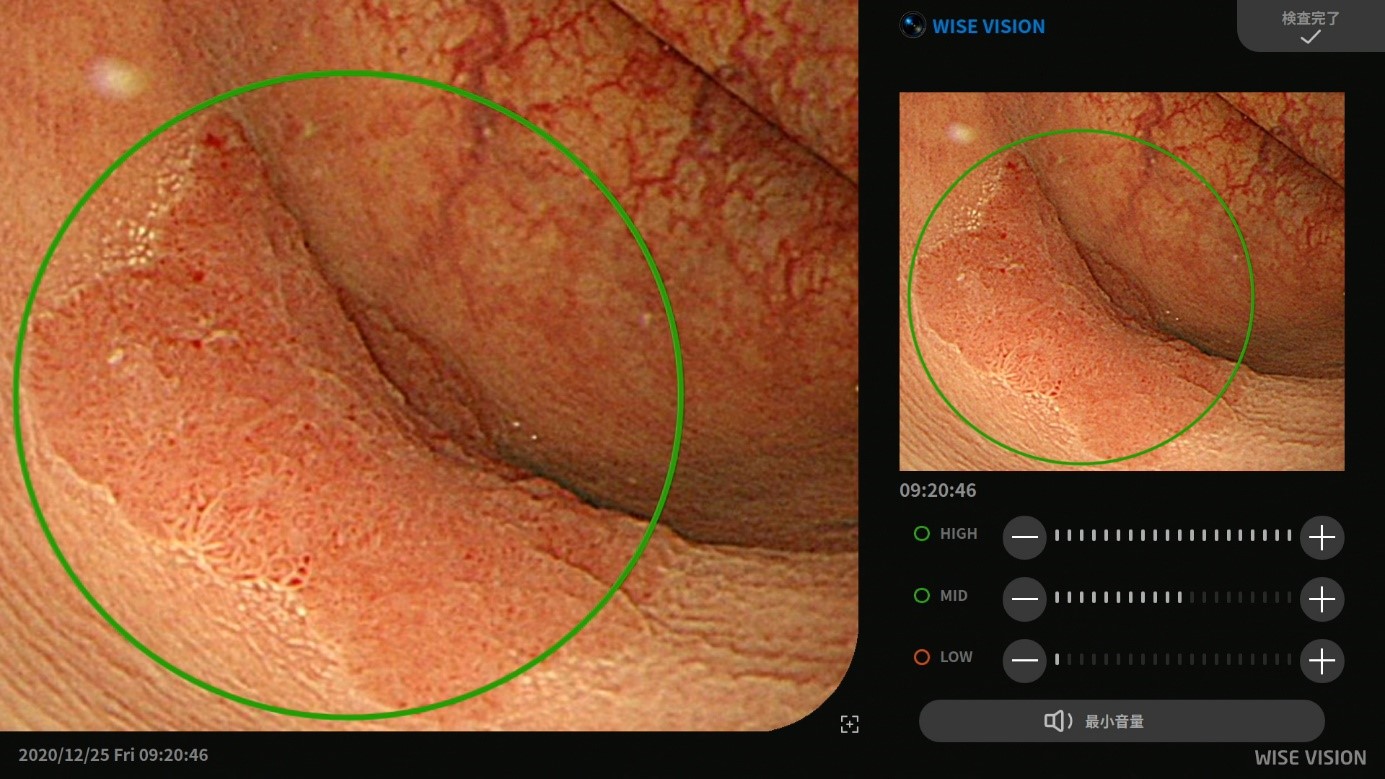Image resolution: width=1385 pixels, height=779 pixels.
Task: Set volume with 最小音量 speaker button
Action: 1121,721
